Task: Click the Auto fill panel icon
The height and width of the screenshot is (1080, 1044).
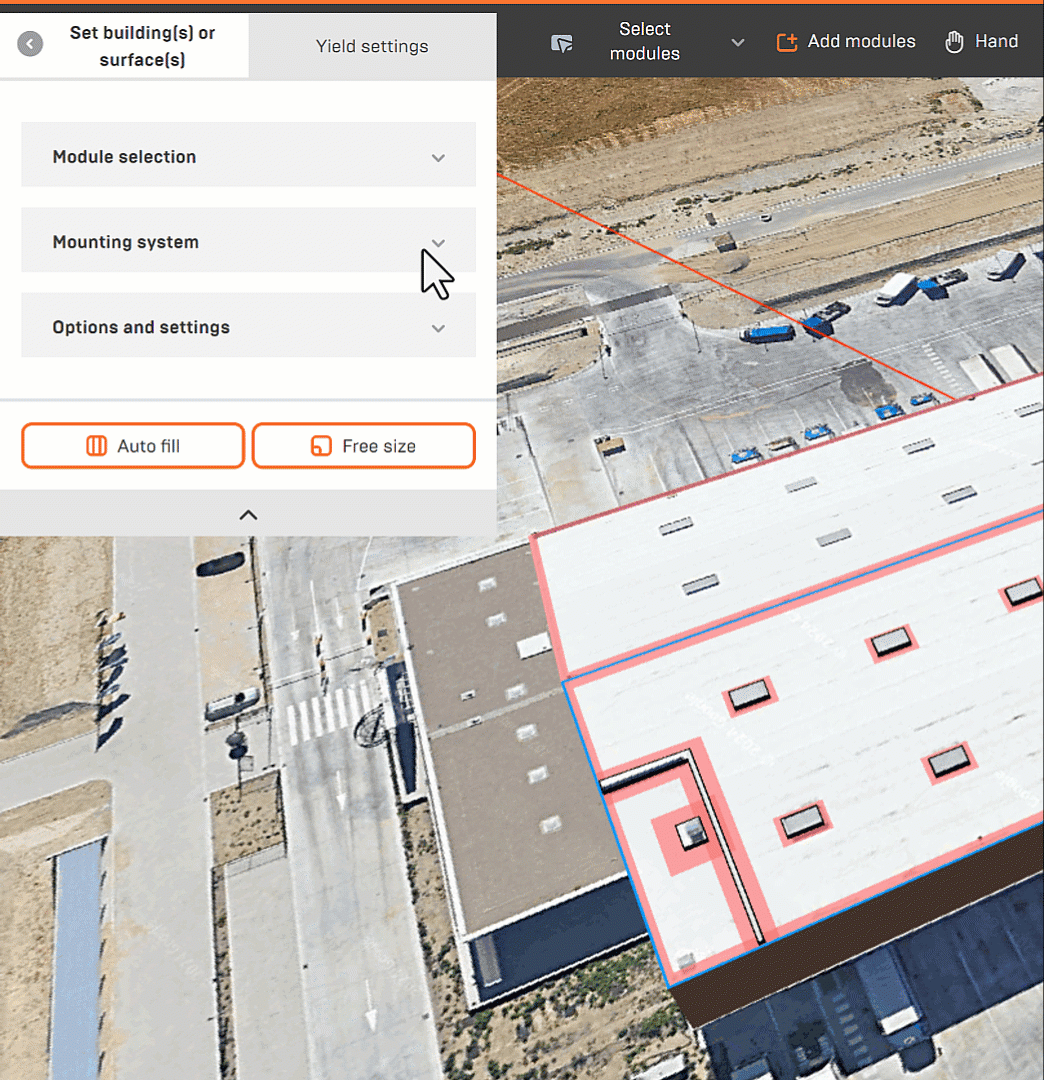Action: coord(96,446)
